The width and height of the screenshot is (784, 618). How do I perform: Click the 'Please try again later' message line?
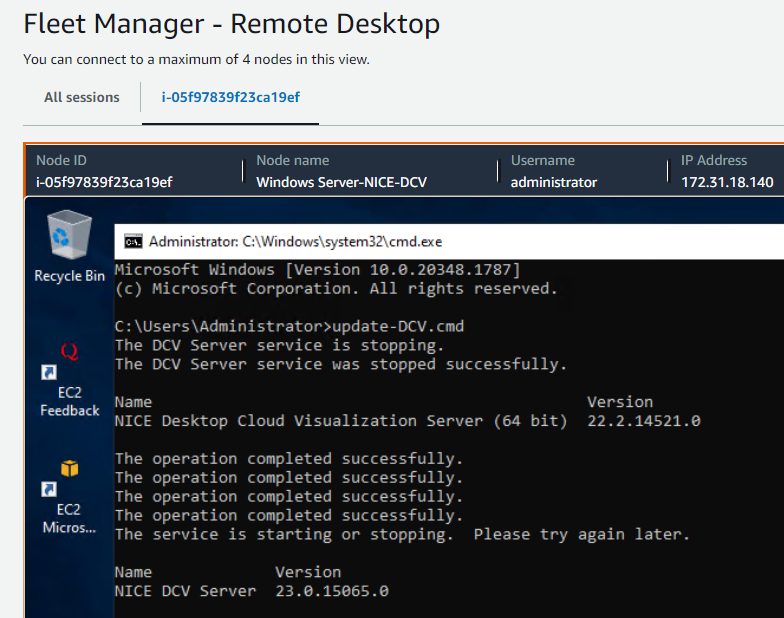click(402, 534)
